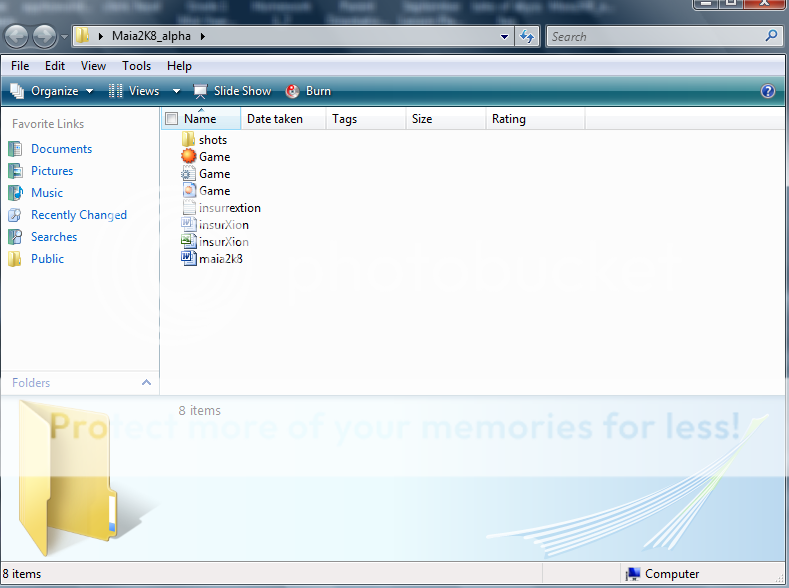Viewport: 789px width, 588px height.
Task: Click the Refresh button beside address bar
Action: coord(527,37)
